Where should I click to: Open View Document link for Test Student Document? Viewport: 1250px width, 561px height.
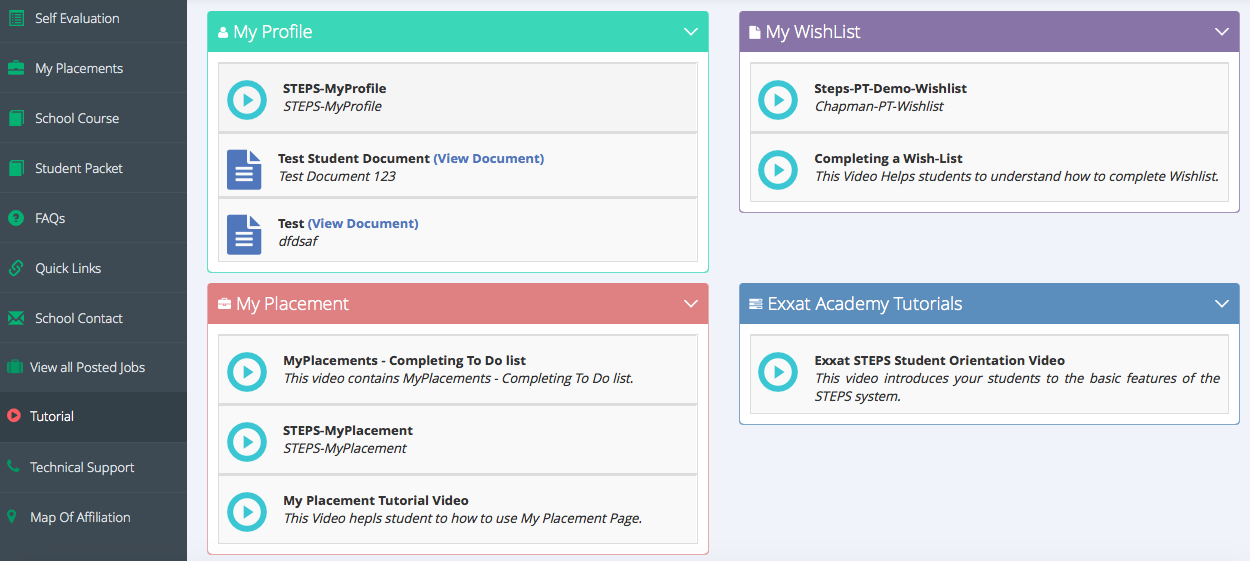point(488,158)
